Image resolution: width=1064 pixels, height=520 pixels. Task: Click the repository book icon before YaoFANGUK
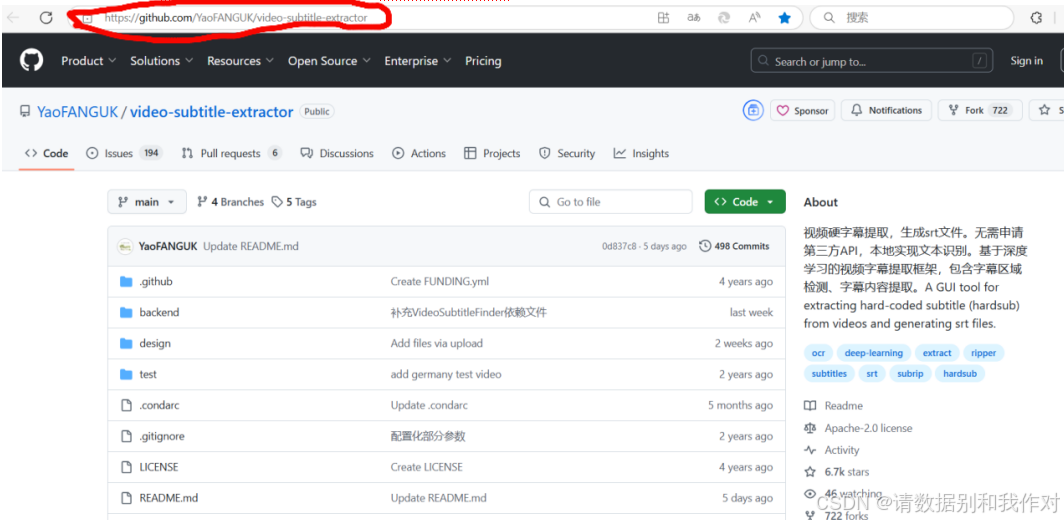pyautogui.click(x=25, y=111)
